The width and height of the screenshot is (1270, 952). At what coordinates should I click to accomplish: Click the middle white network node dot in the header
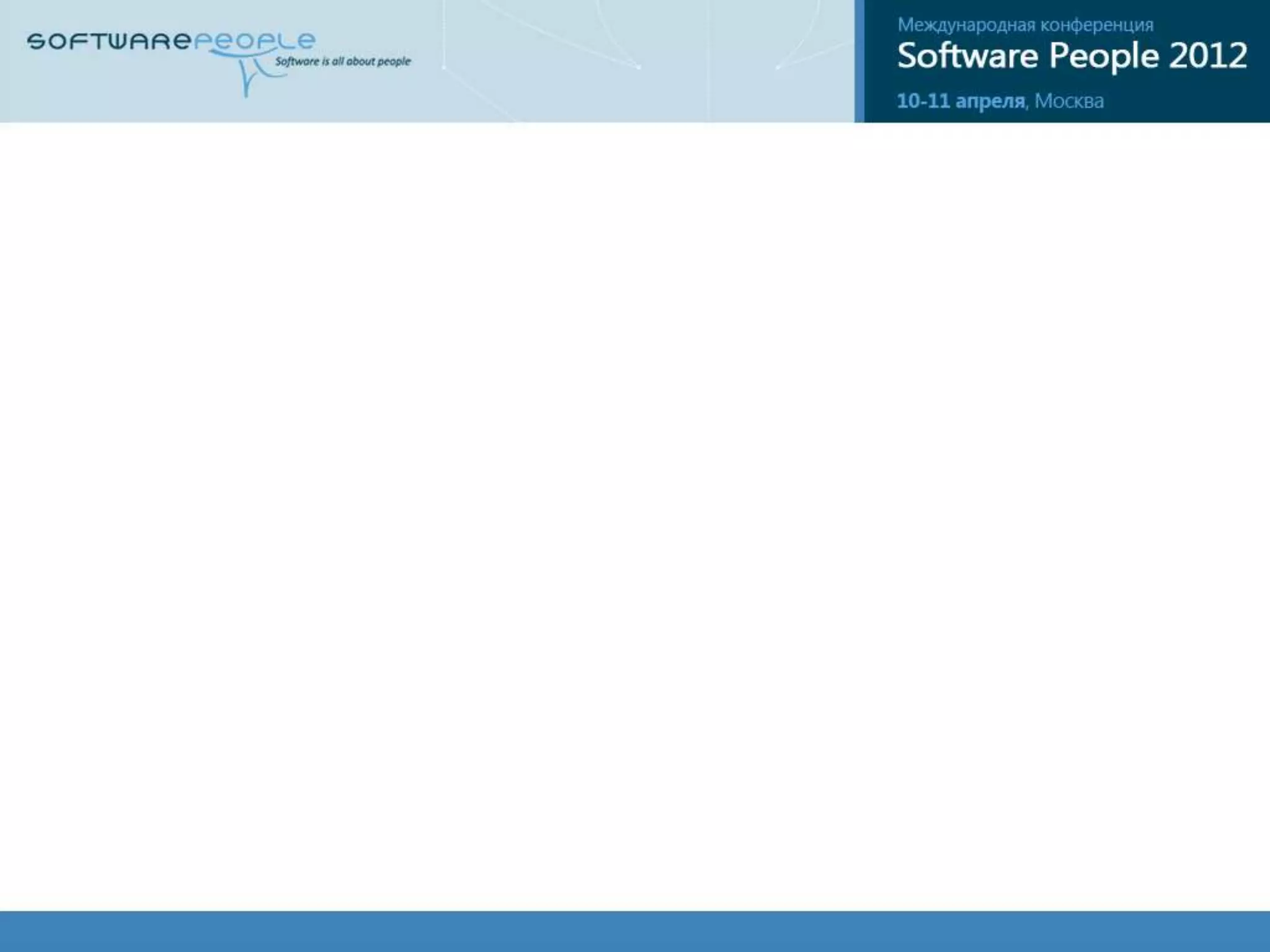[639, 67]
